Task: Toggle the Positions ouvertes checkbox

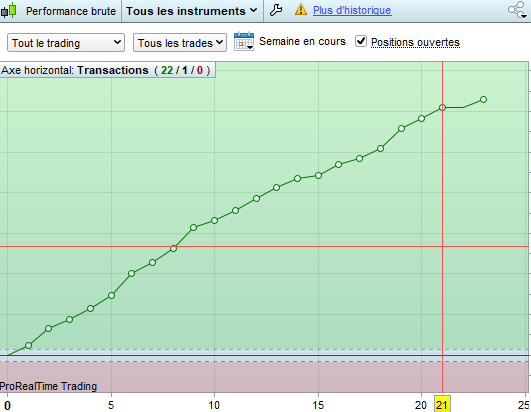Action: [x=361, y=41]
